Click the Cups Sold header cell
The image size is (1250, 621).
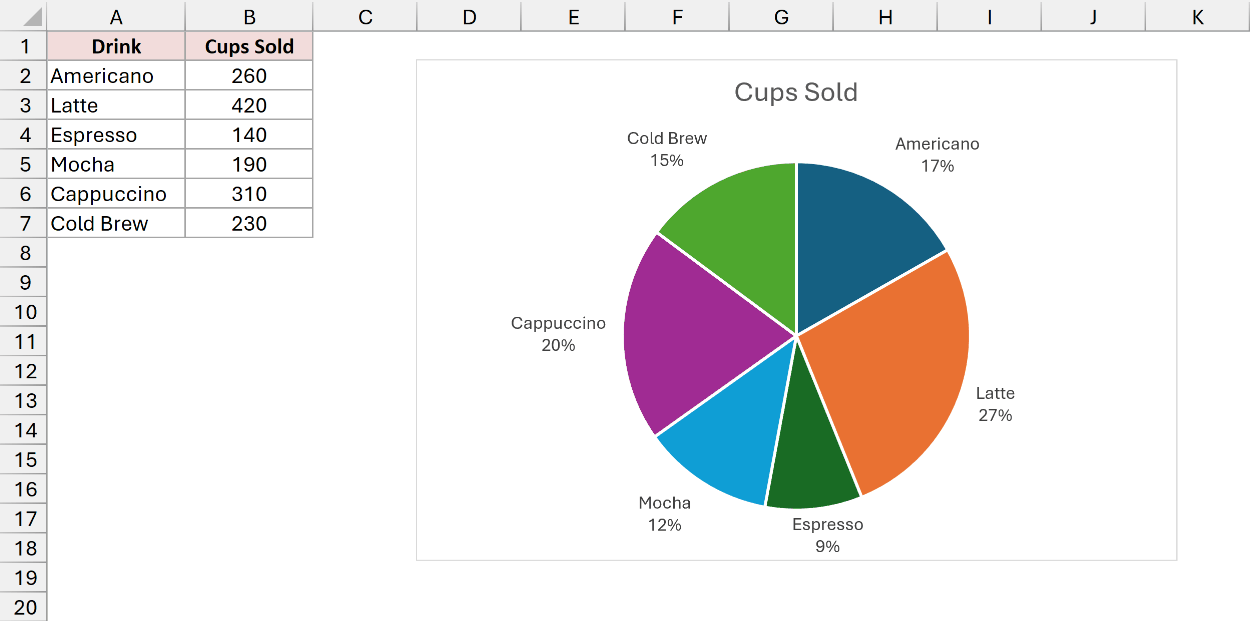249,46
